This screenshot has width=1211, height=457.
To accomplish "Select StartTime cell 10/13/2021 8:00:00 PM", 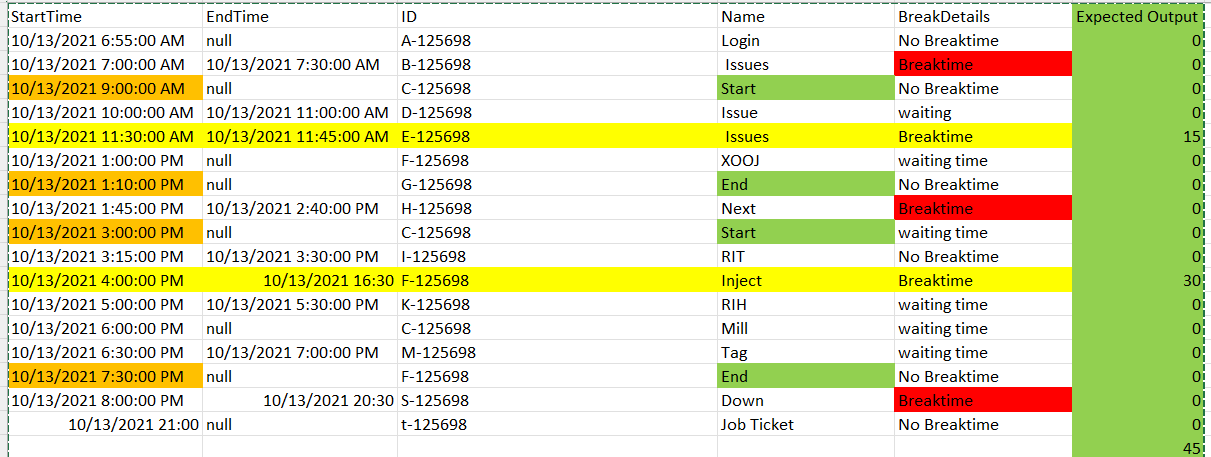I will click(105, 401).
